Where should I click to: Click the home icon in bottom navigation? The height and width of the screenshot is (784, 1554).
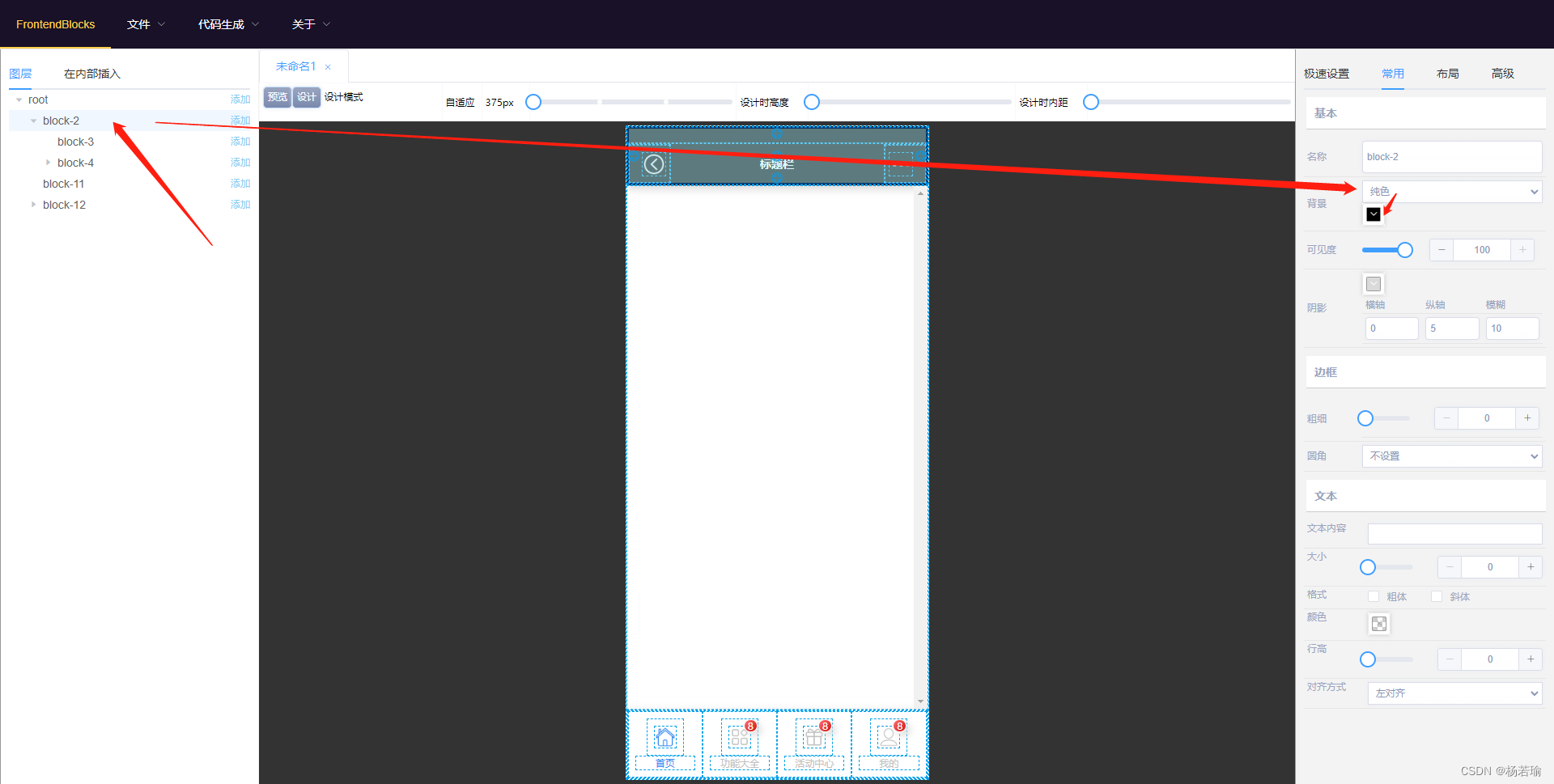point(664,737)
